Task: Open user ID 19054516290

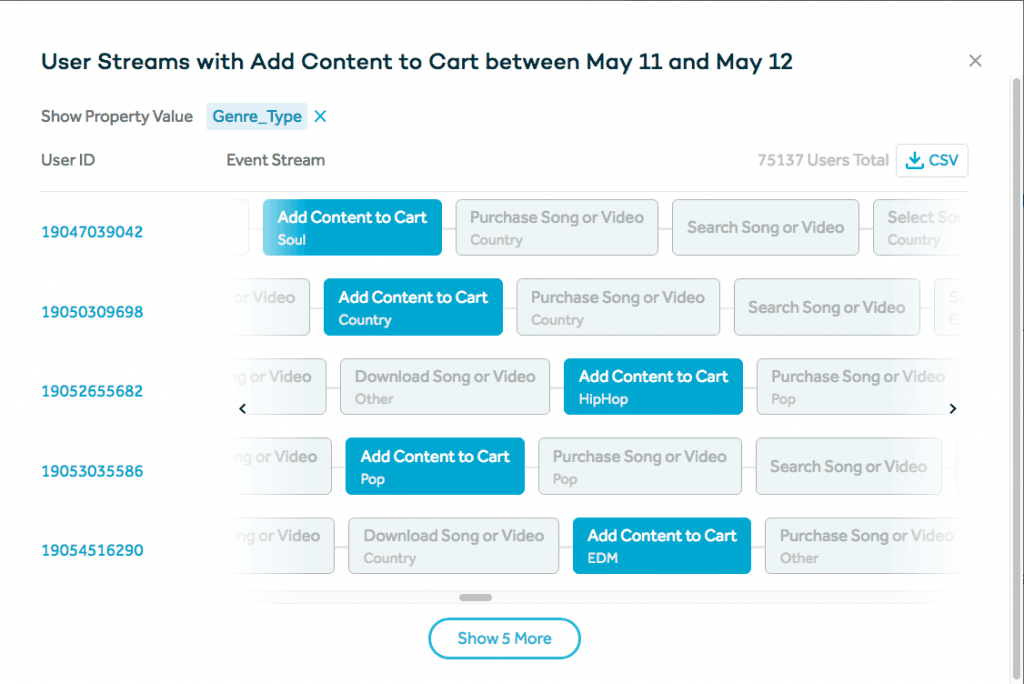Action: 92,550
